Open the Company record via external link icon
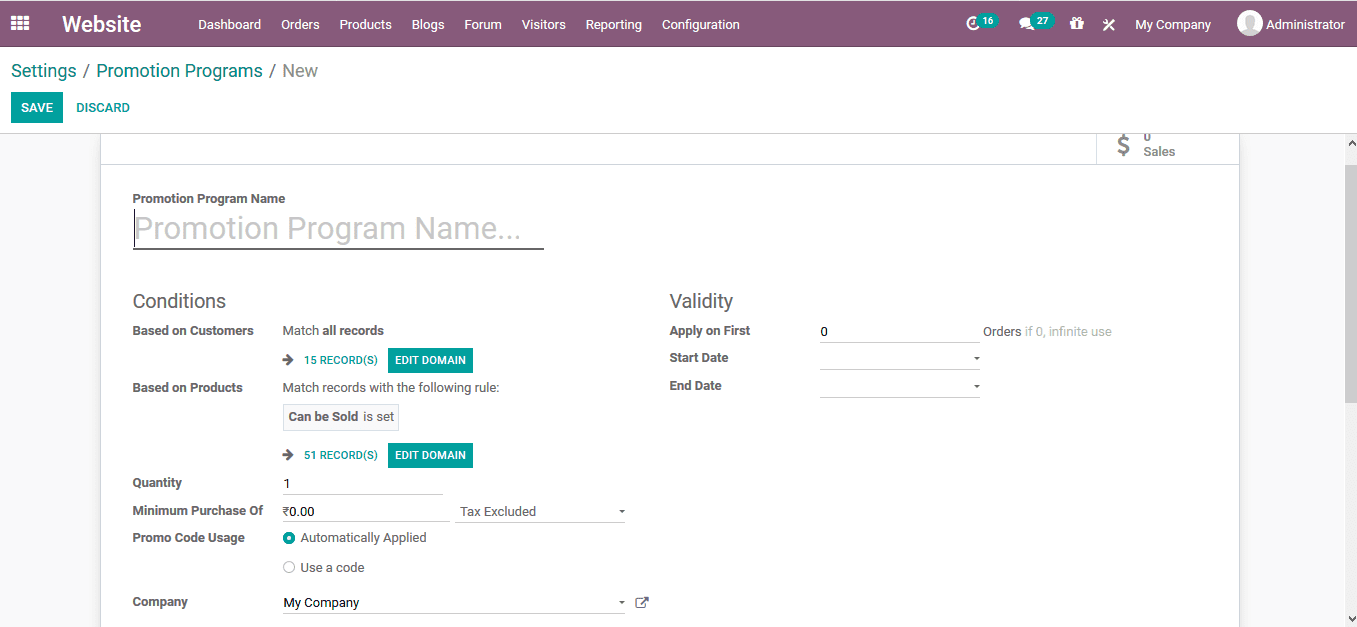 pyautogui.click(x=641, y=601)
